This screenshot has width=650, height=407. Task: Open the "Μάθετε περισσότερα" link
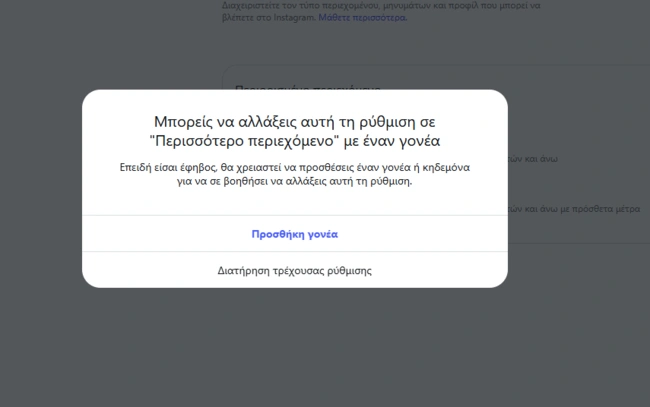[362, 18]
